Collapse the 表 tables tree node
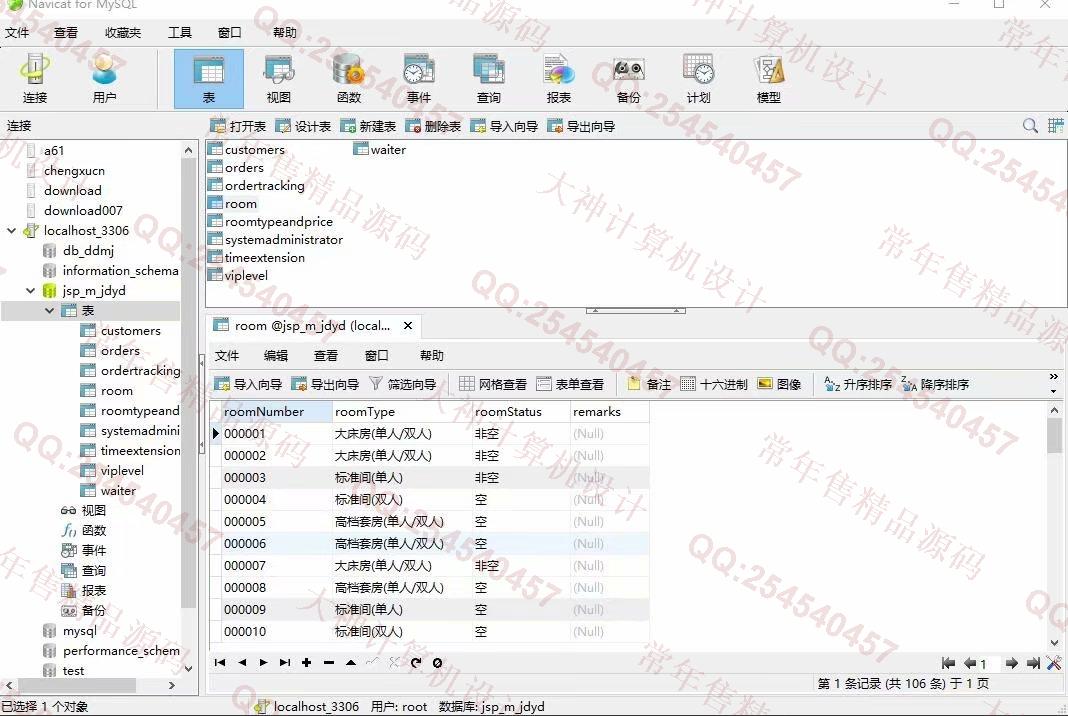Screen dimensions: 1068x716 click(x=49, y=311)
